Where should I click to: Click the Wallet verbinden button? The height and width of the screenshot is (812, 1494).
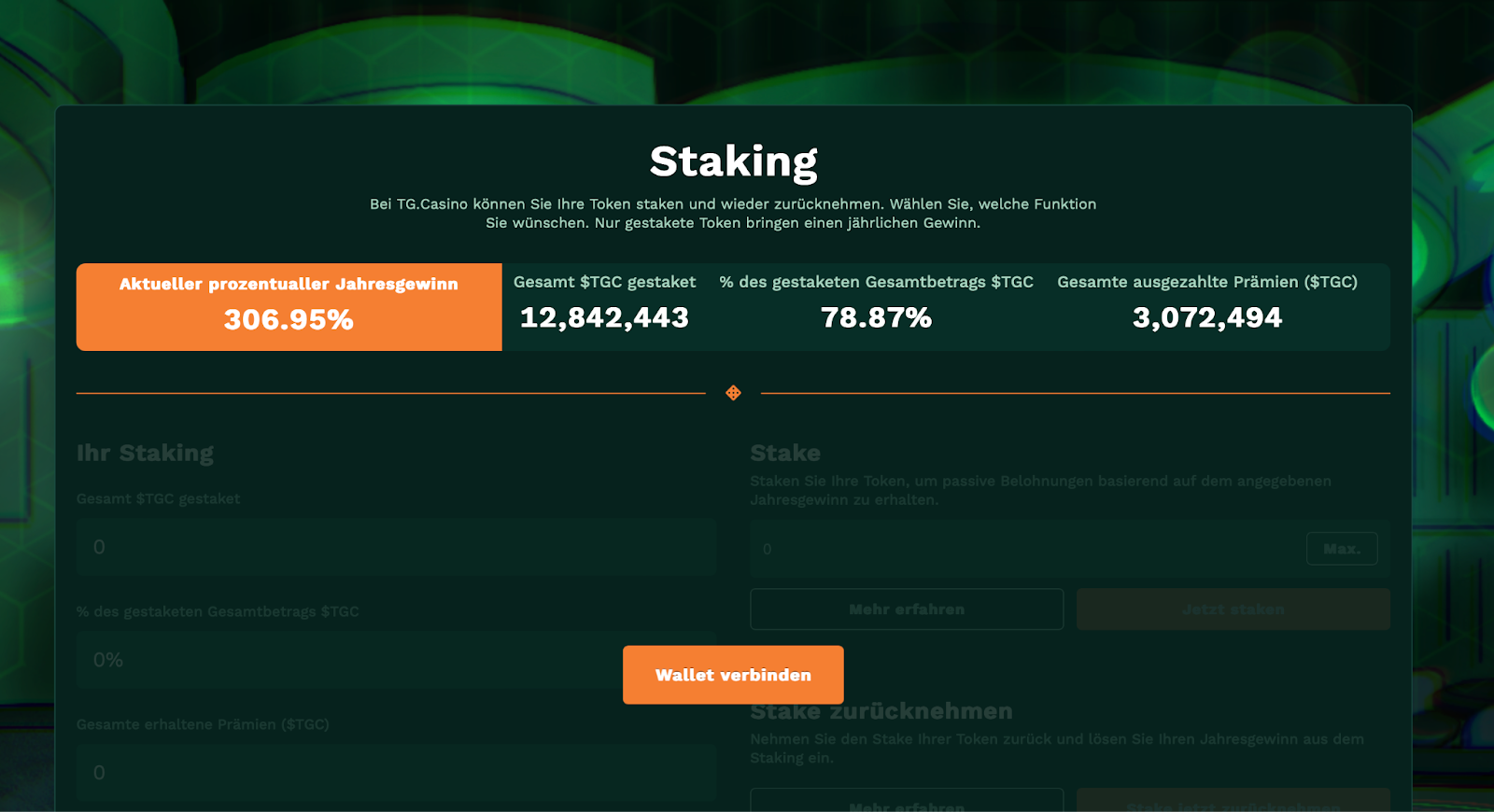point(733,675)
